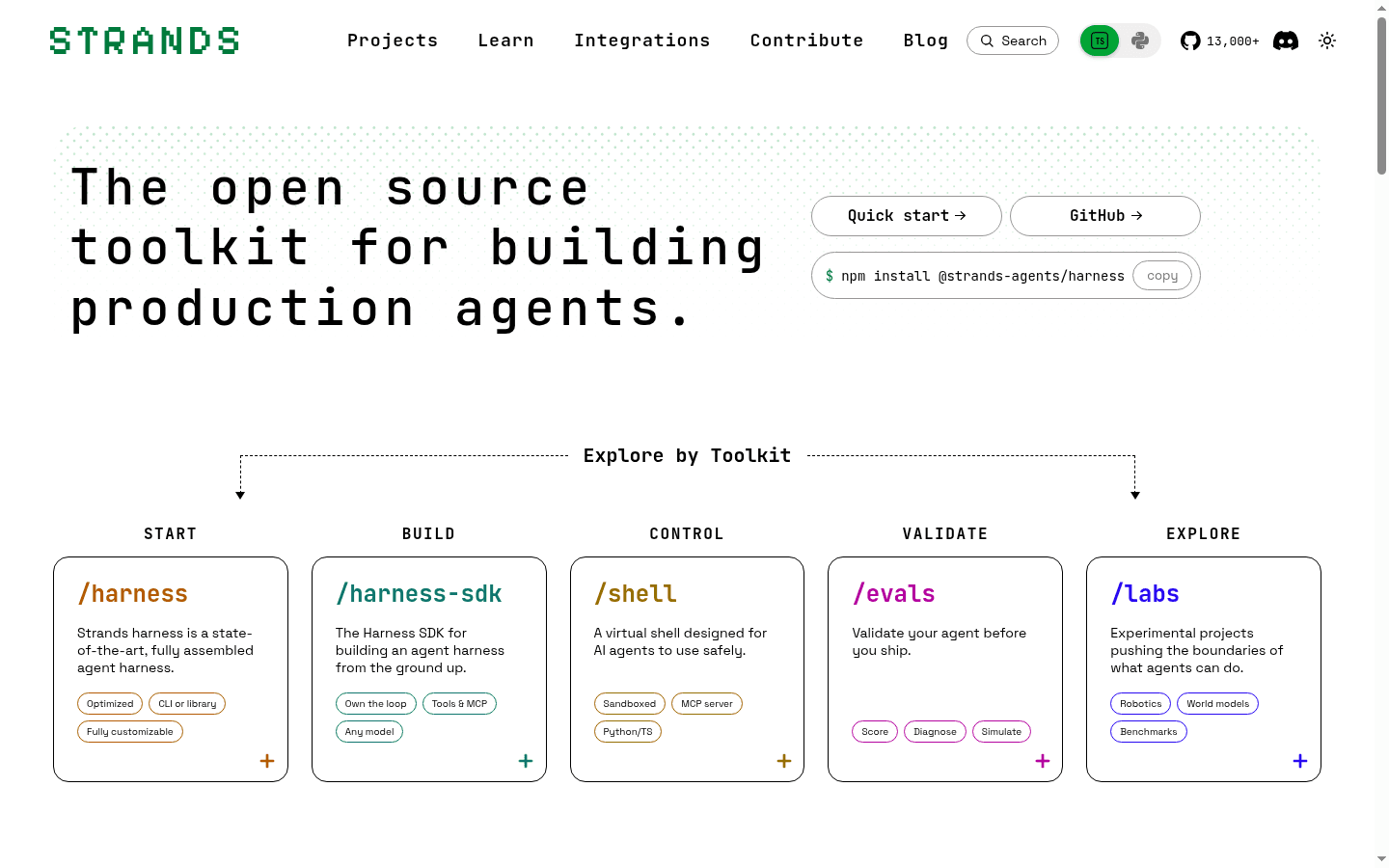Open the /labs toolkit link
This screenshot has width=1389, height=868.
(1145, 594)
